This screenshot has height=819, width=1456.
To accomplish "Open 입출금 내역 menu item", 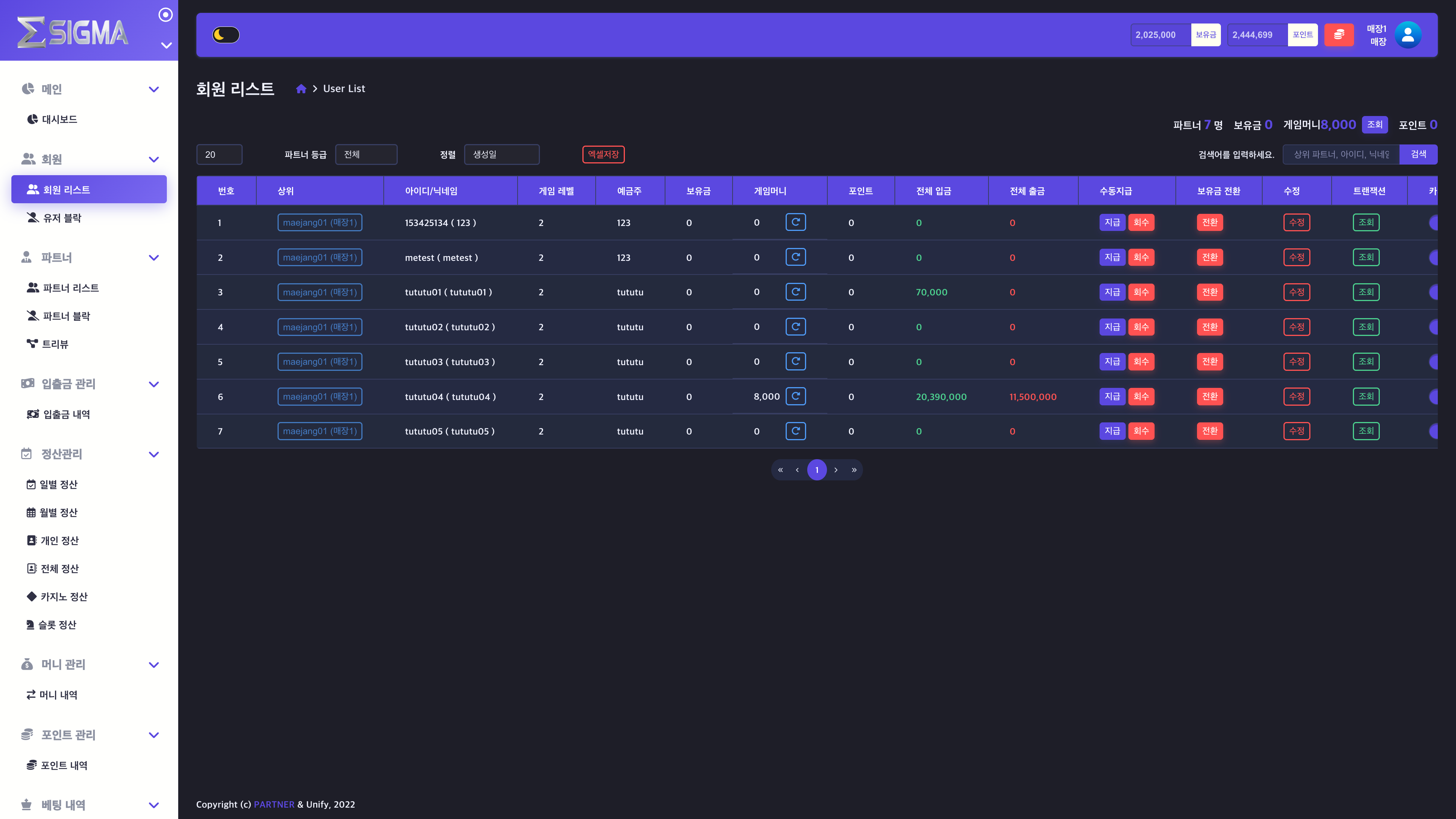I will pyautogui.click(x=66, y=414).
